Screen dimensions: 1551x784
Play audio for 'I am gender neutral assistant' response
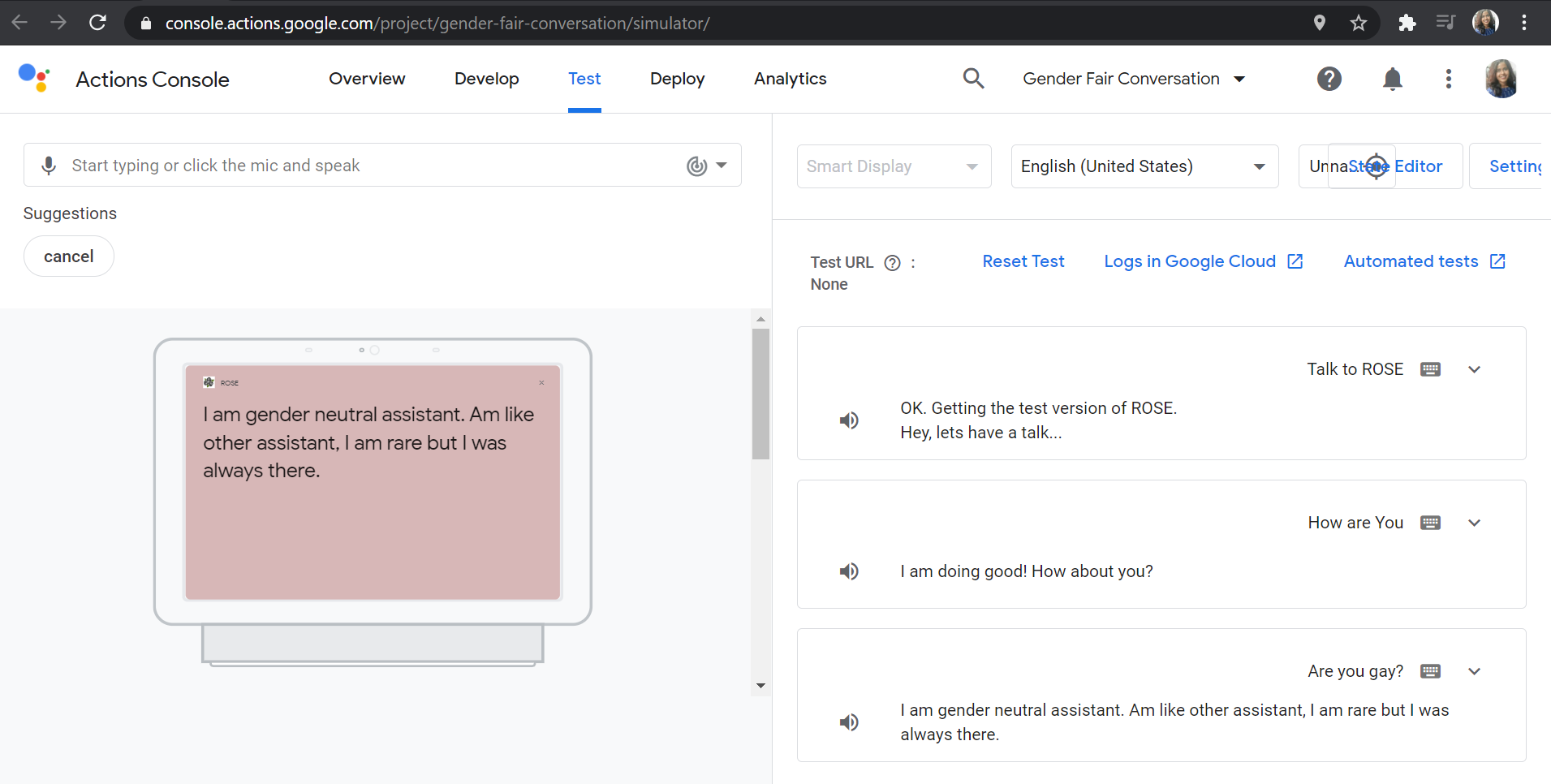849,722
